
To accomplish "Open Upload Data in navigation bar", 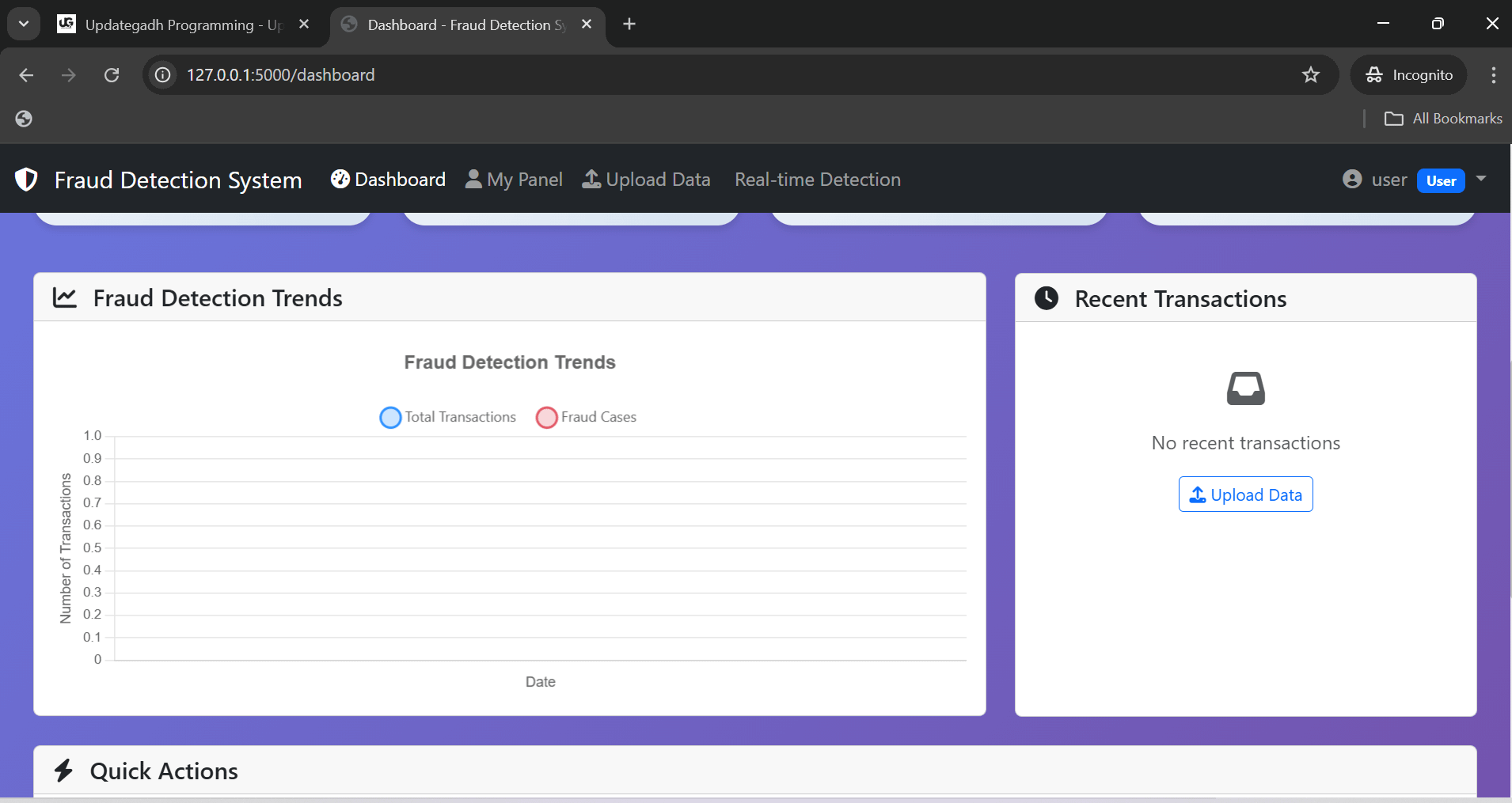I will [646, 180].
